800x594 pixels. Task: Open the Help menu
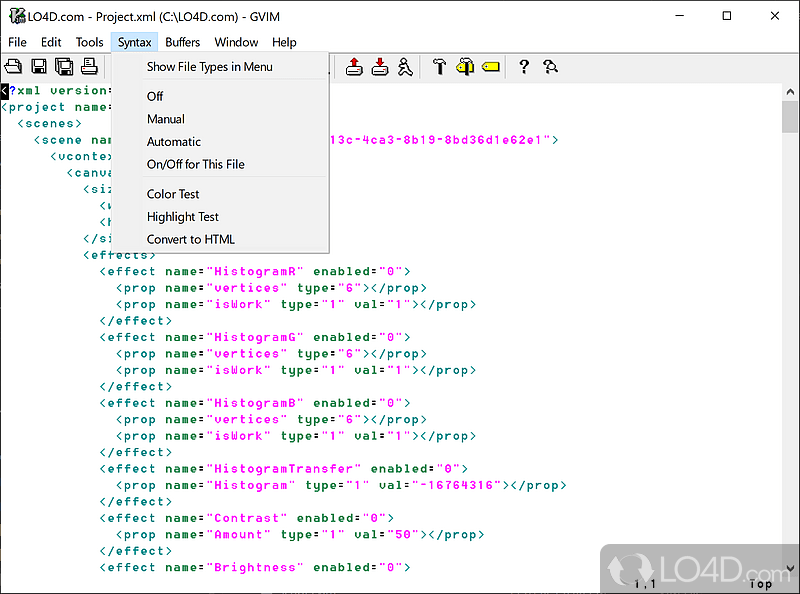[x=284, y=42]
